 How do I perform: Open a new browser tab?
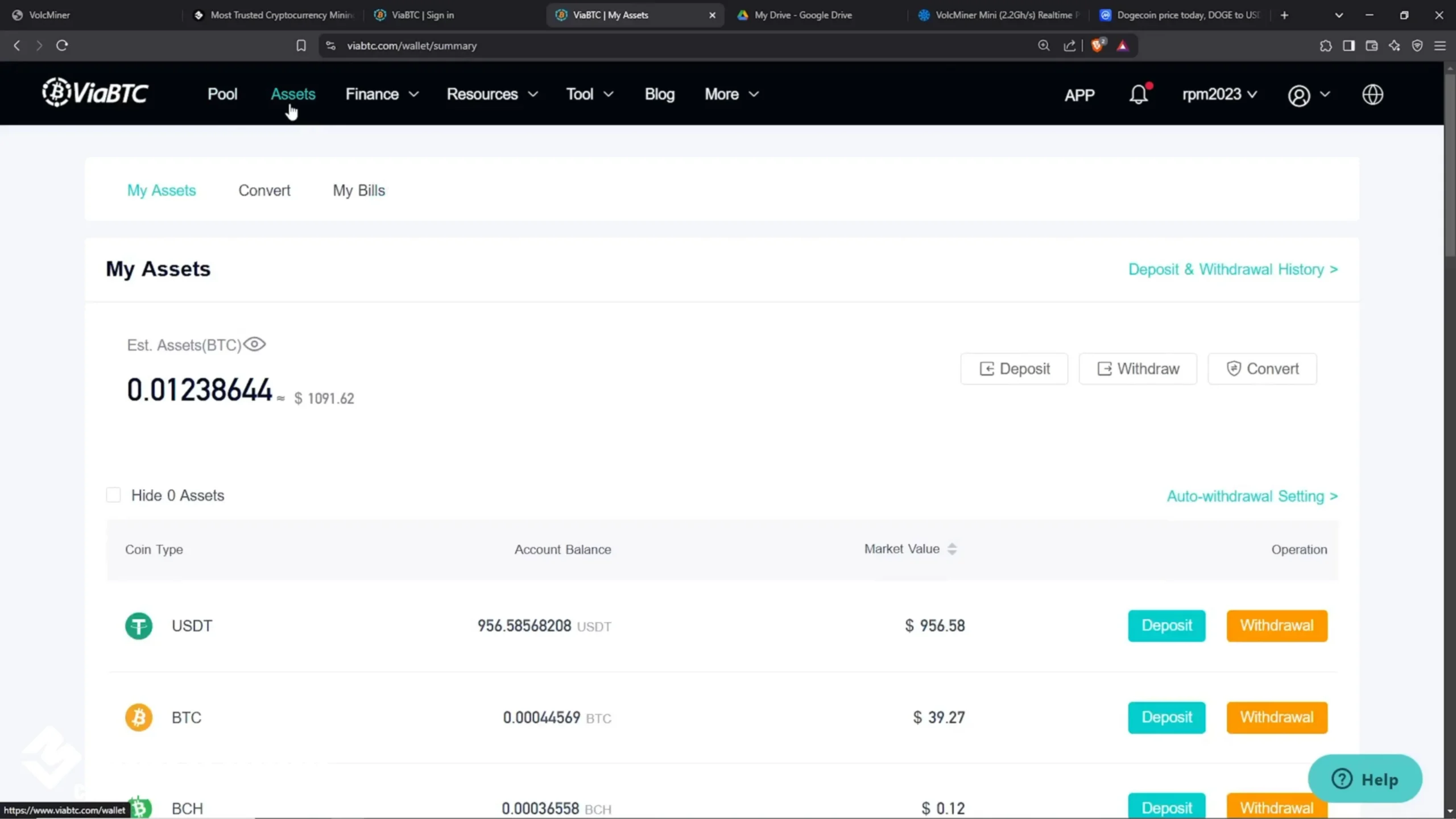[x=1284, y=15]
